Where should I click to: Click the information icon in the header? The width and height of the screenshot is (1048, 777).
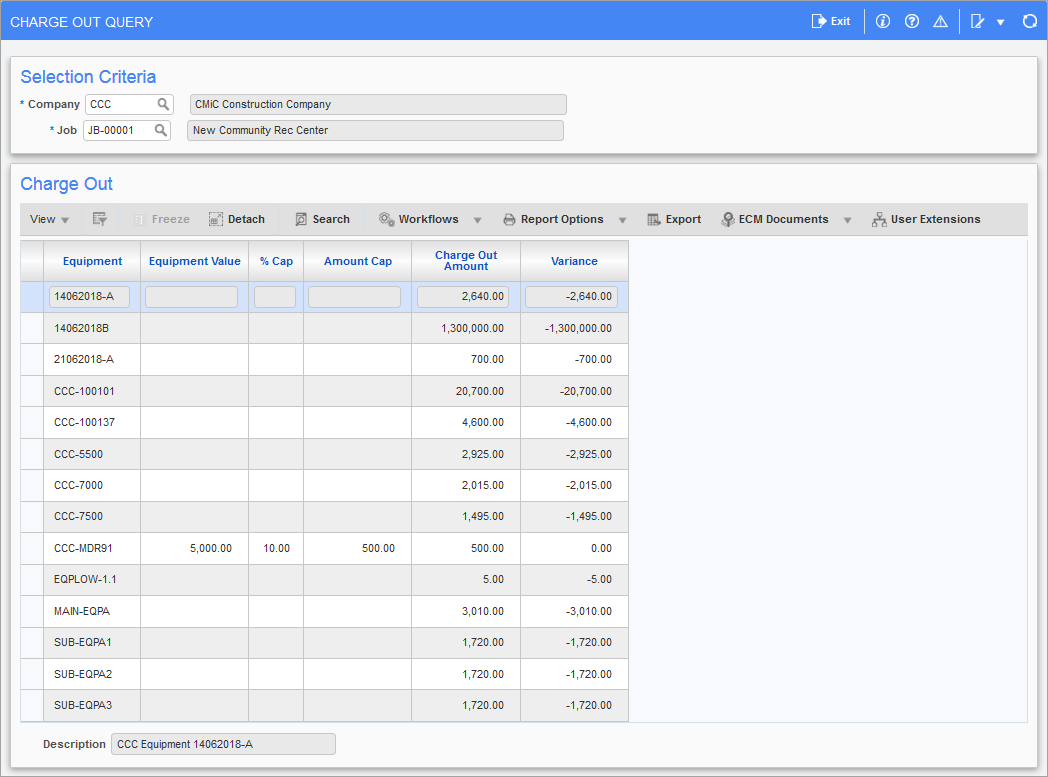coord(882,20)
